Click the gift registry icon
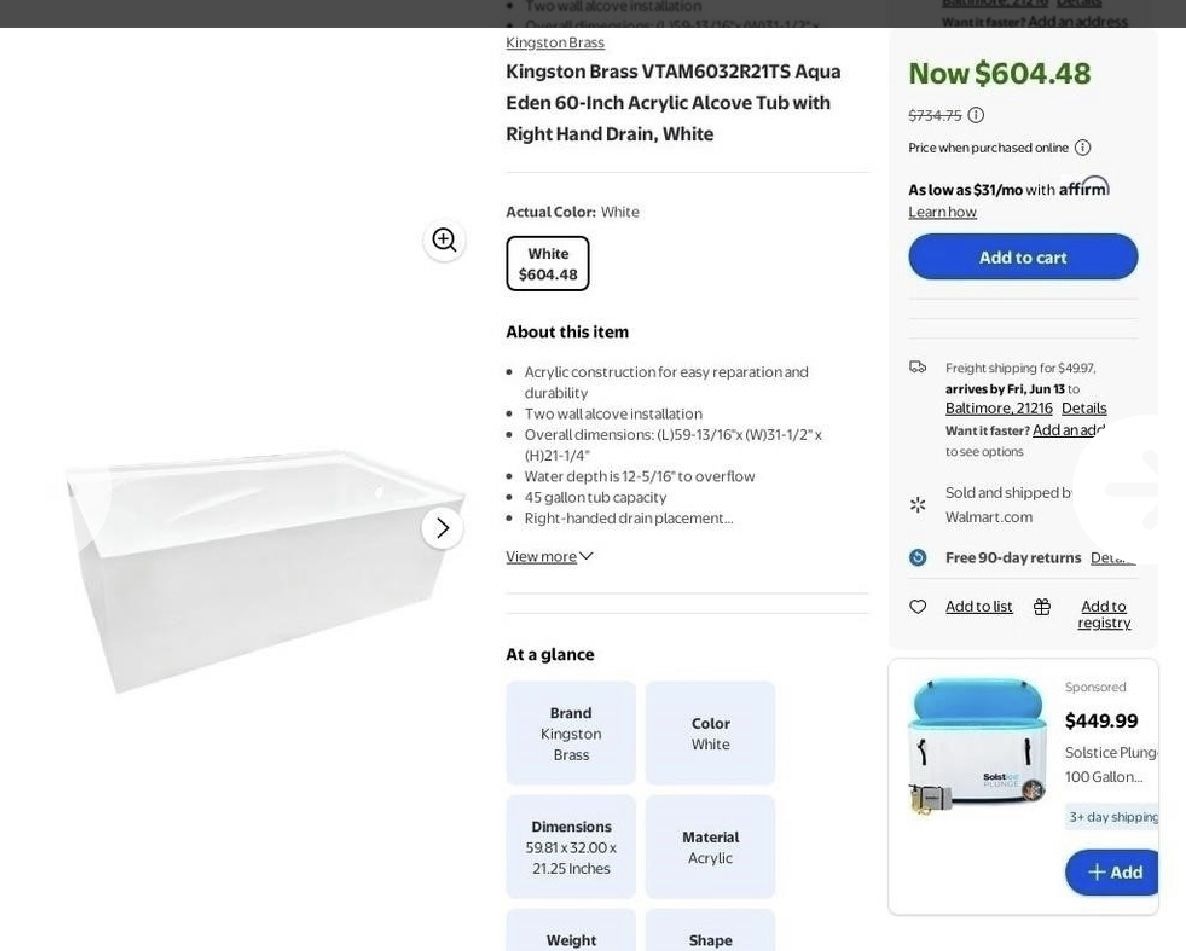Screen dimensions: 1186x951 point(1042,607)
